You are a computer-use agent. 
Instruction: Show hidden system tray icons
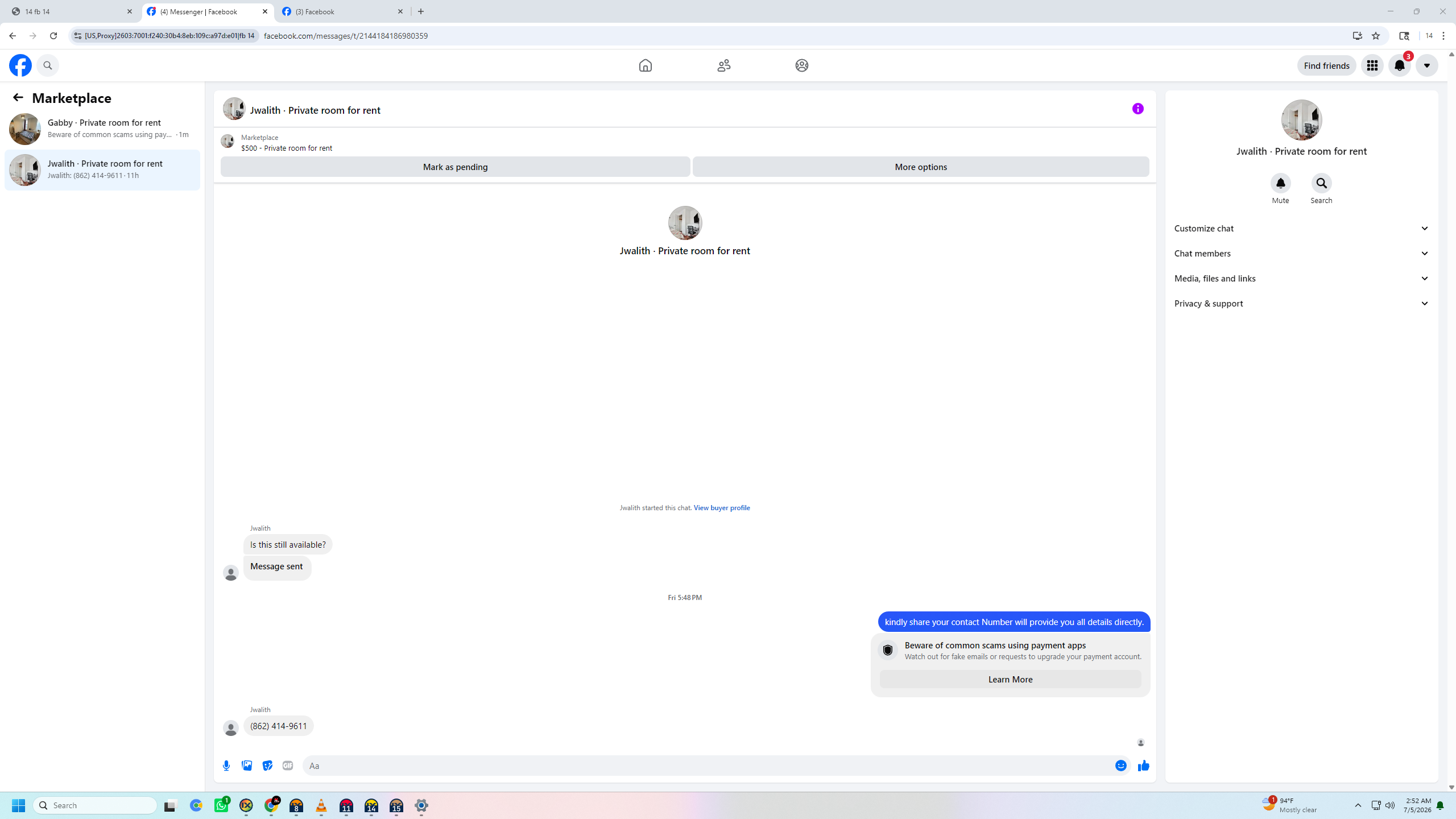(x=1358, y=805)
